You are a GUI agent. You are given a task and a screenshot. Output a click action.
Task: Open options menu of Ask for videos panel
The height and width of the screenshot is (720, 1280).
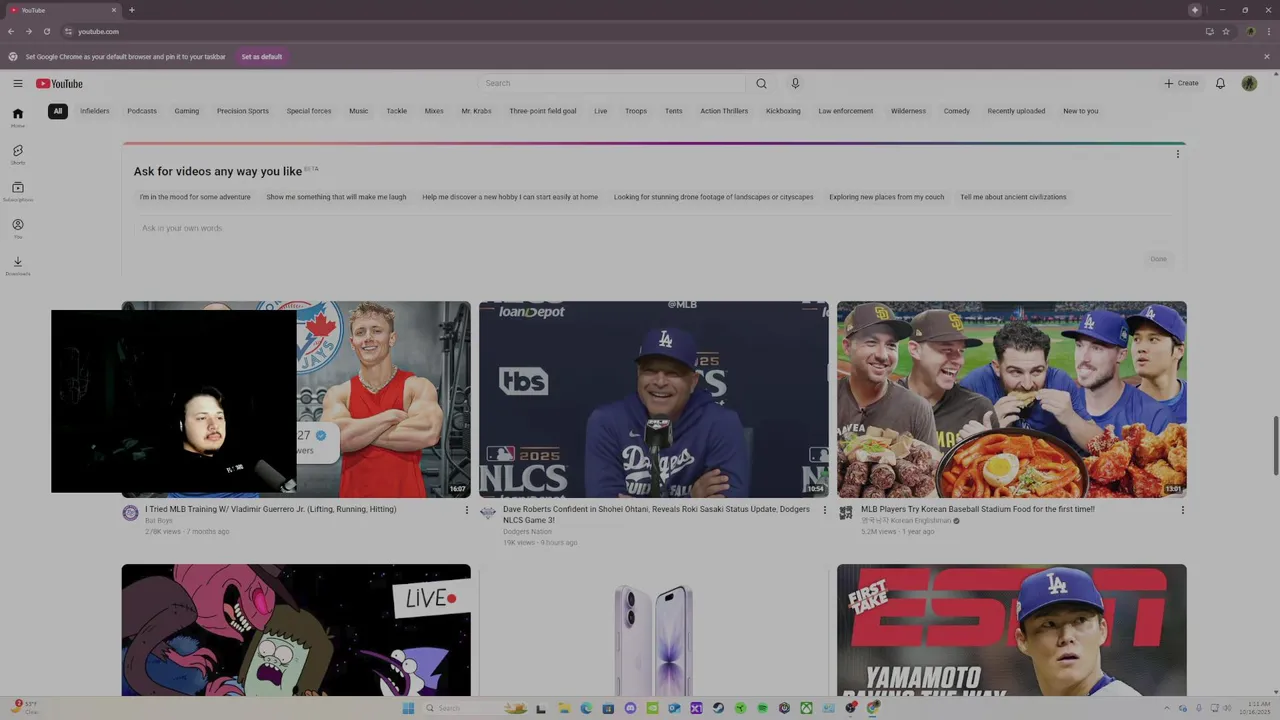click(1177, 154)
